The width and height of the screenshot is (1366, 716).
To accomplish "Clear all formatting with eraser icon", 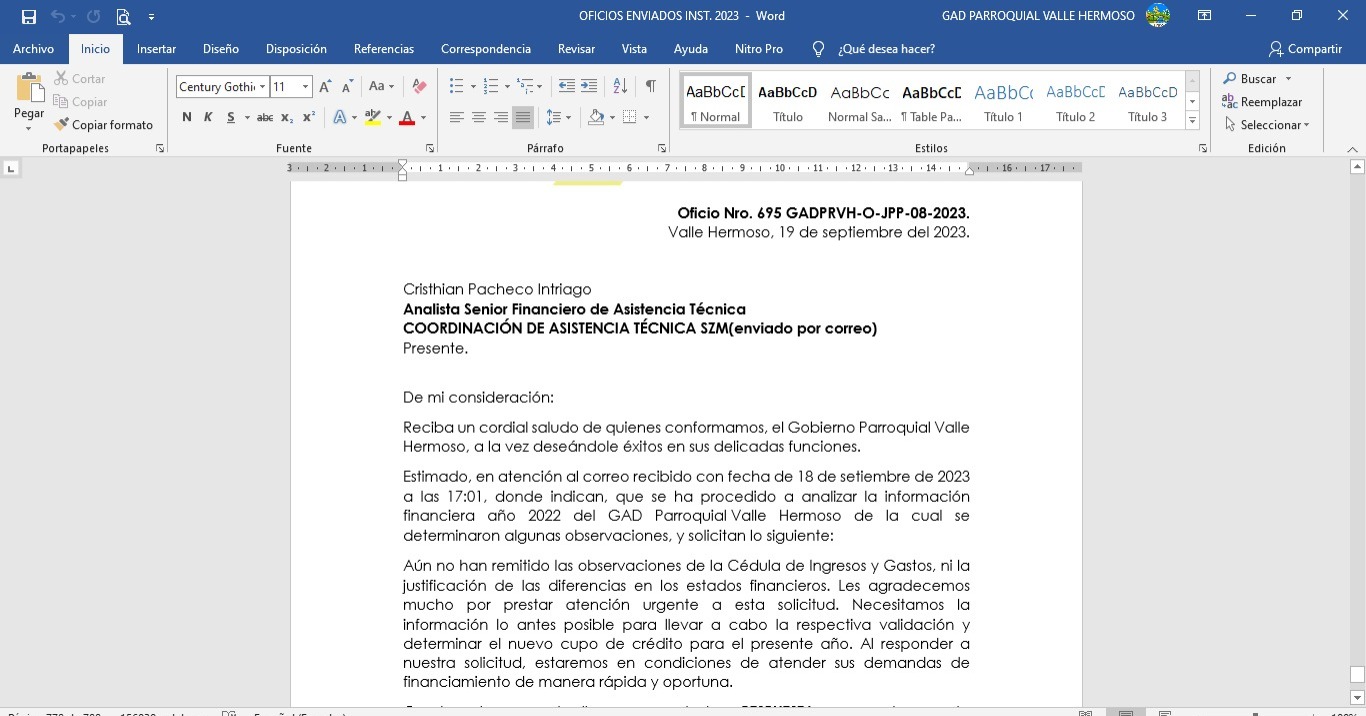I will (x=420, y=87).
